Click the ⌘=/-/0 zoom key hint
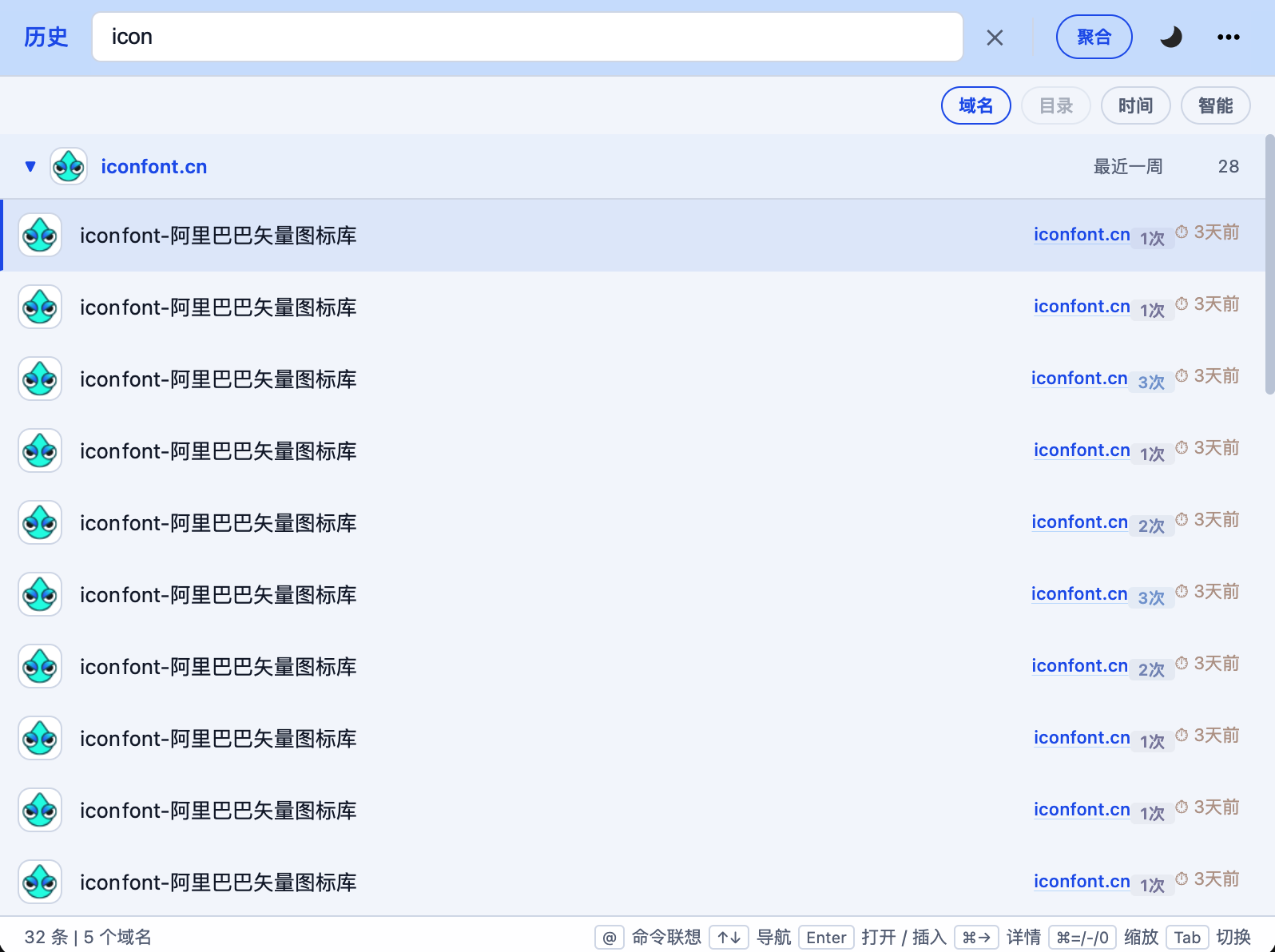Viewport: 1275px width, 952px height. 1082,937
